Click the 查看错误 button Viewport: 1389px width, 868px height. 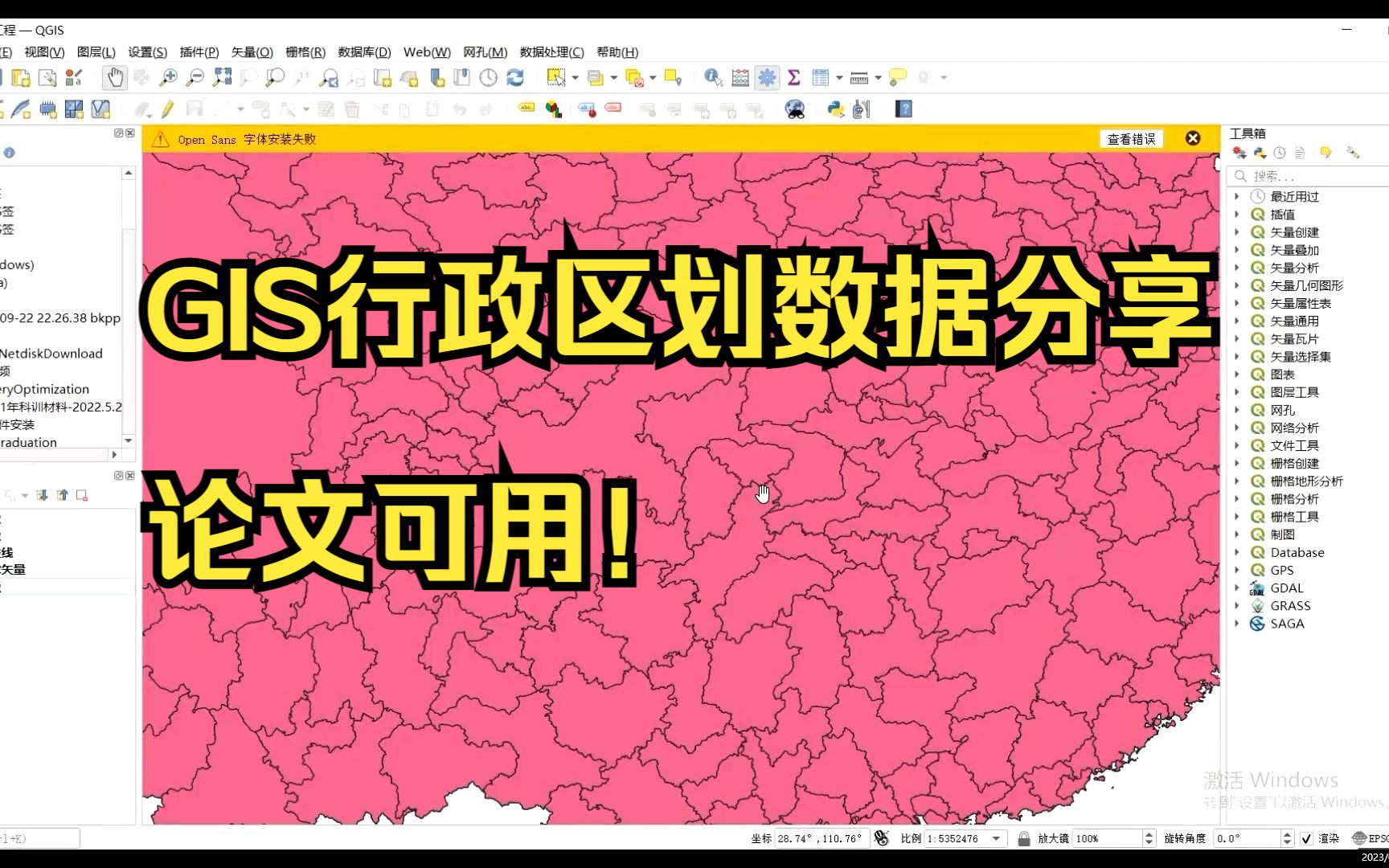(1131, 138)
